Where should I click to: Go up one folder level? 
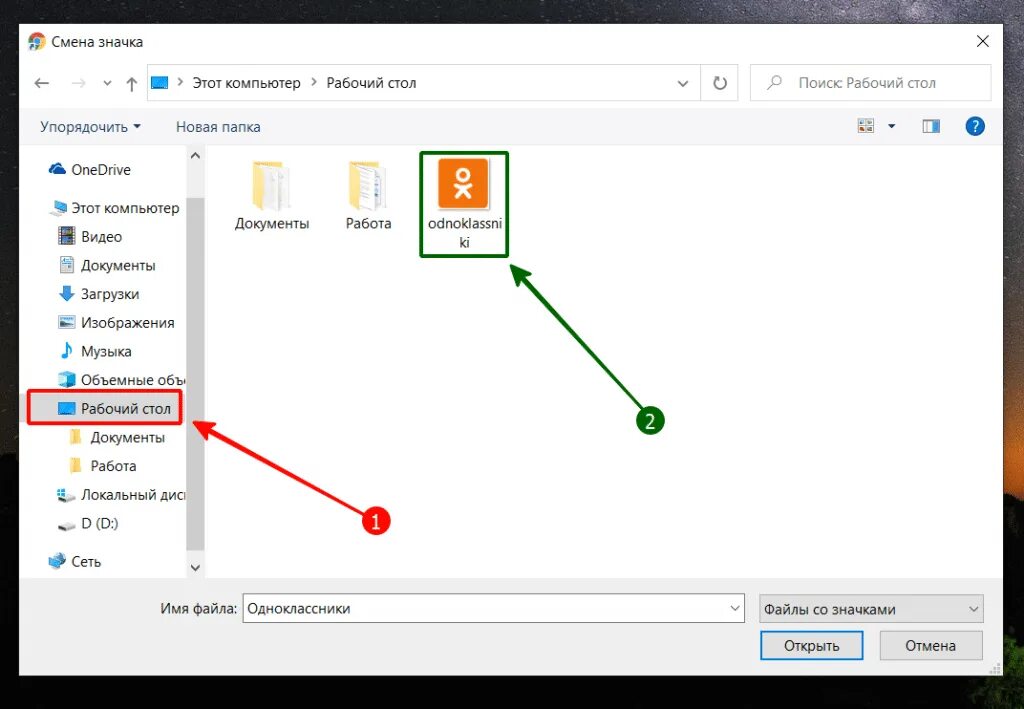click(131, 84)
